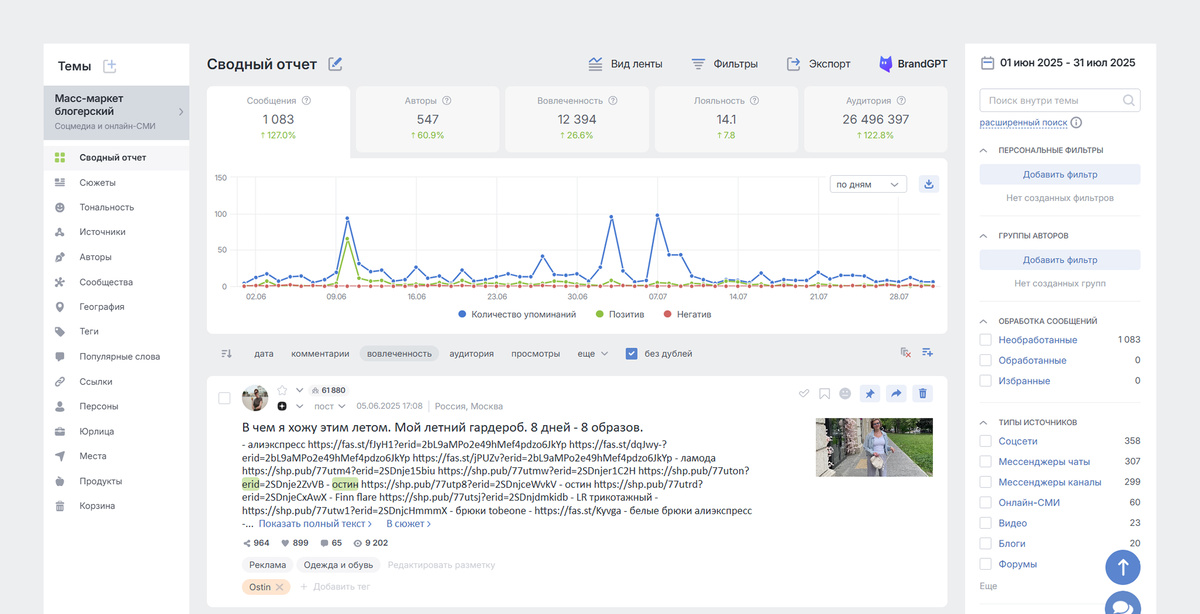Download chart data icon
The width and height of the screenshot is (1200, 614).
929,184
